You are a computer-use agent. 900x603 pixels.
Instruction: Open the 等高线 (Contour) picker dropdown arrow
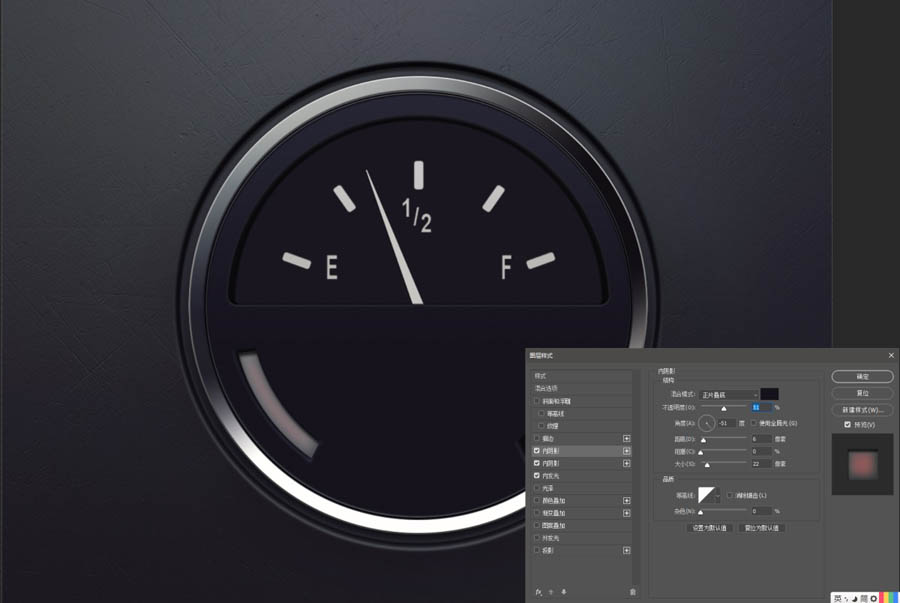point(717,495)
